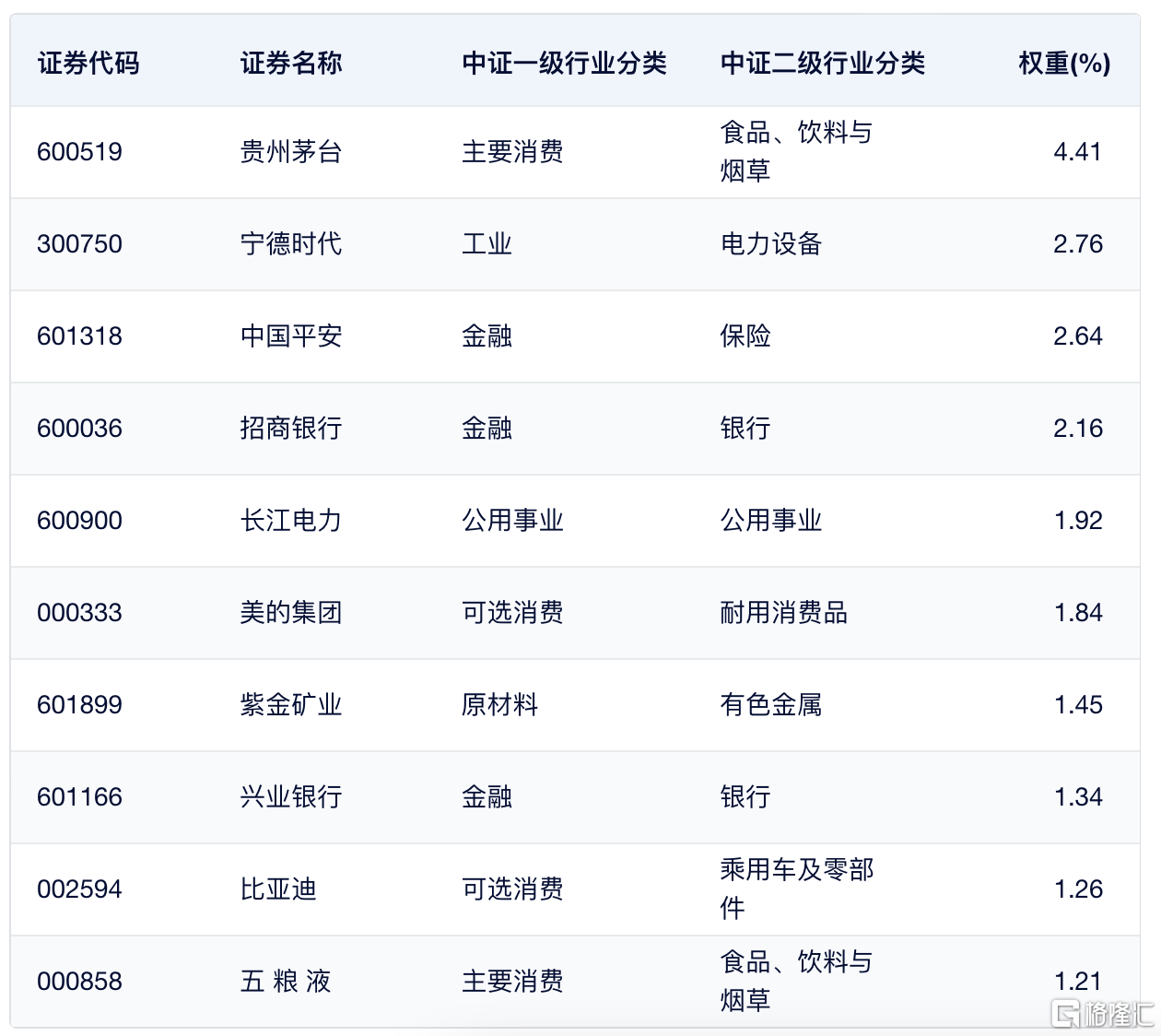1161x1036 pixels.
Task: Click the 证券名称 column header
Action: click(291, 63)
